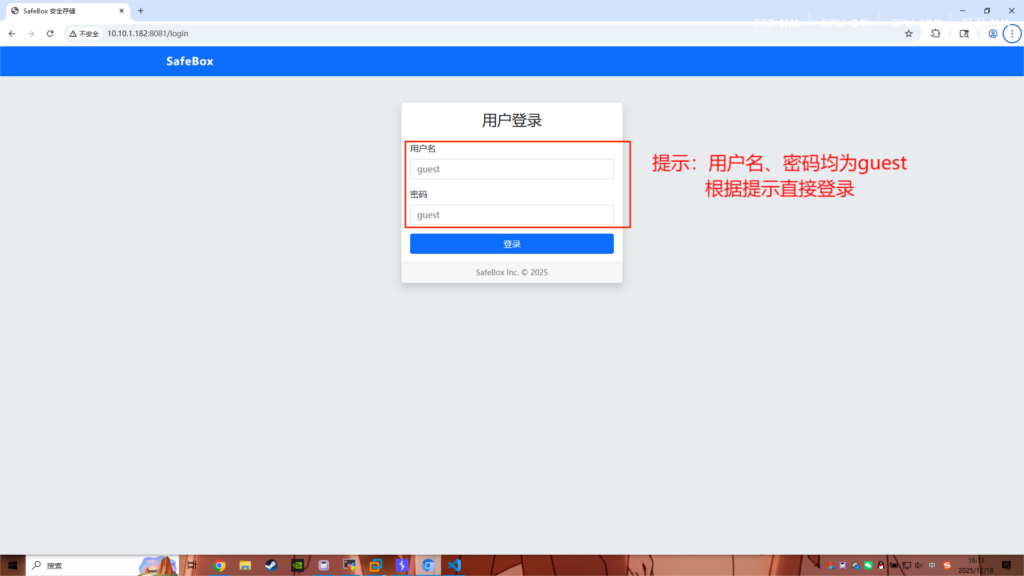The image size is (1024, 576).
Task: Open the SafeBox brand link in navbar
Action: point(189,62)
